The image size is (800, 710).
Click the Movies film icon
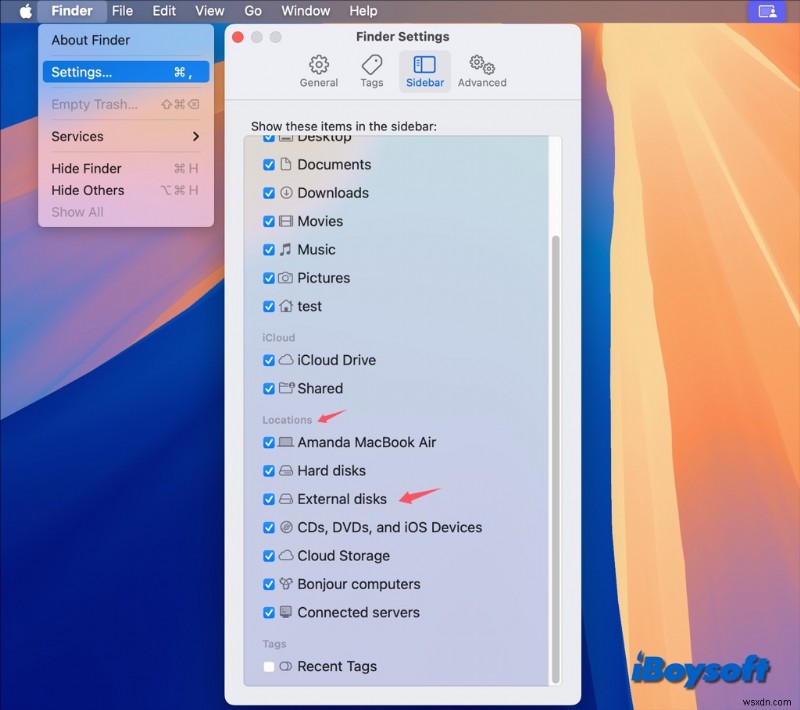point(286,221)
